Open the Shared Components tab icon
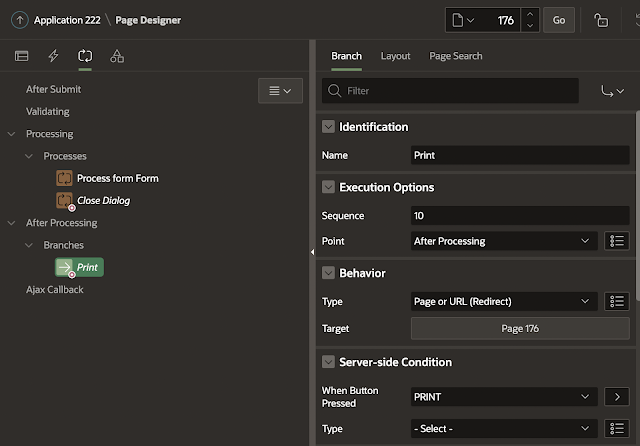Image resolution: width=640 pixels, height=446 pixels. pyautogui.click(x=117, y=56)
